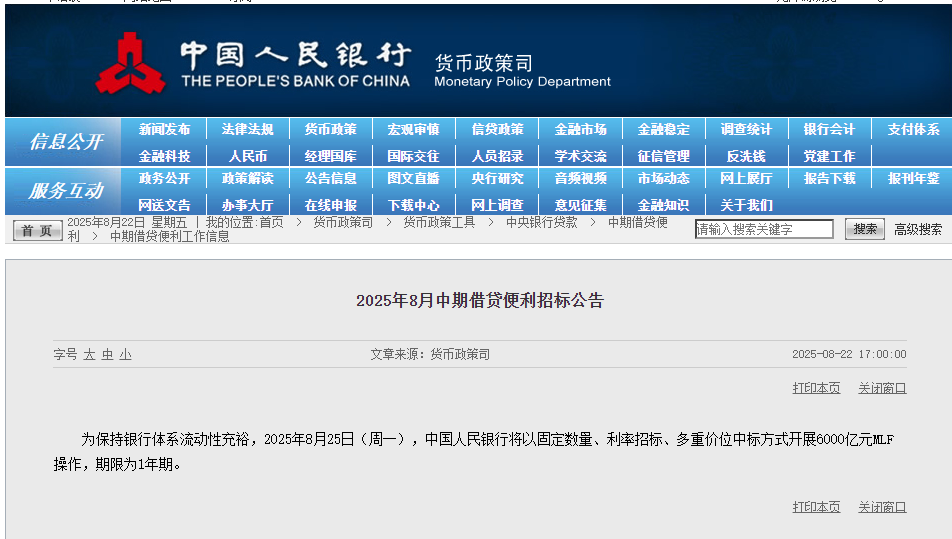Open the 在线申报 menu item

[x=330, y=205]
